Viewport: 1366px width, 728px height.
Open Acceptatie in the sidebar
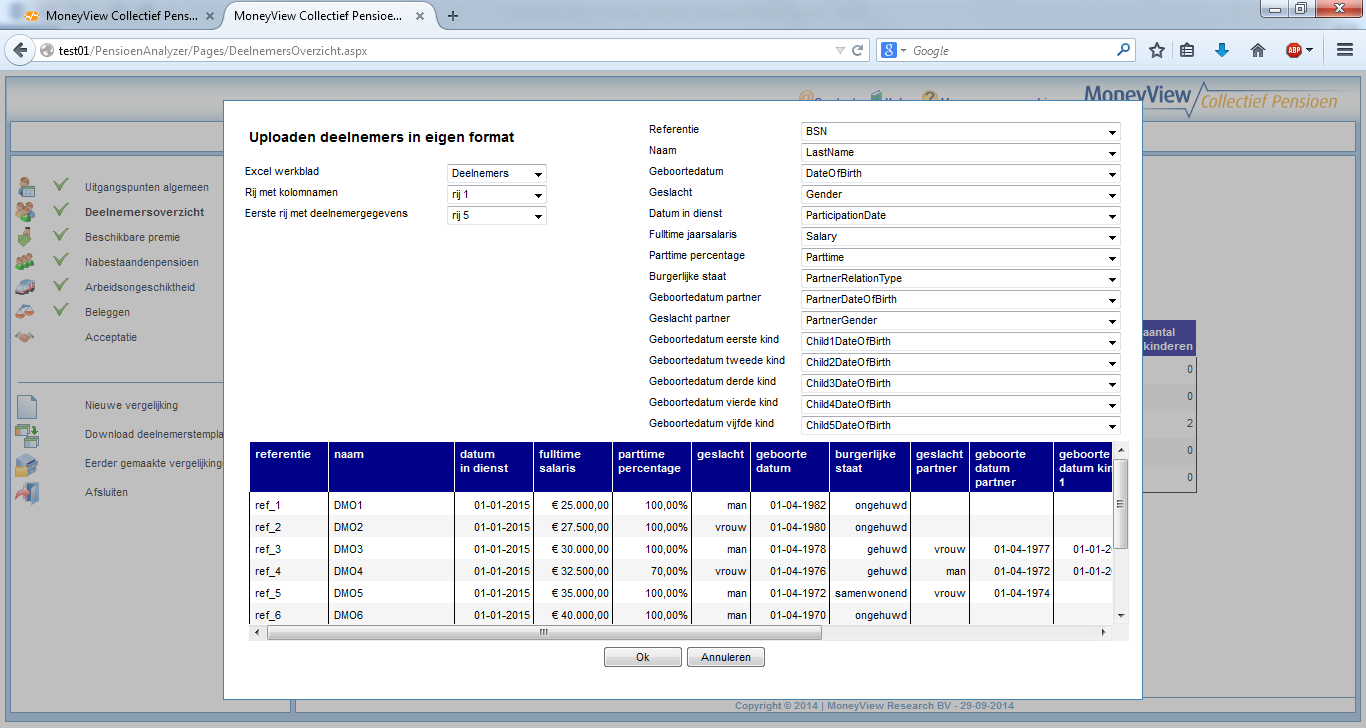(111, 337)
